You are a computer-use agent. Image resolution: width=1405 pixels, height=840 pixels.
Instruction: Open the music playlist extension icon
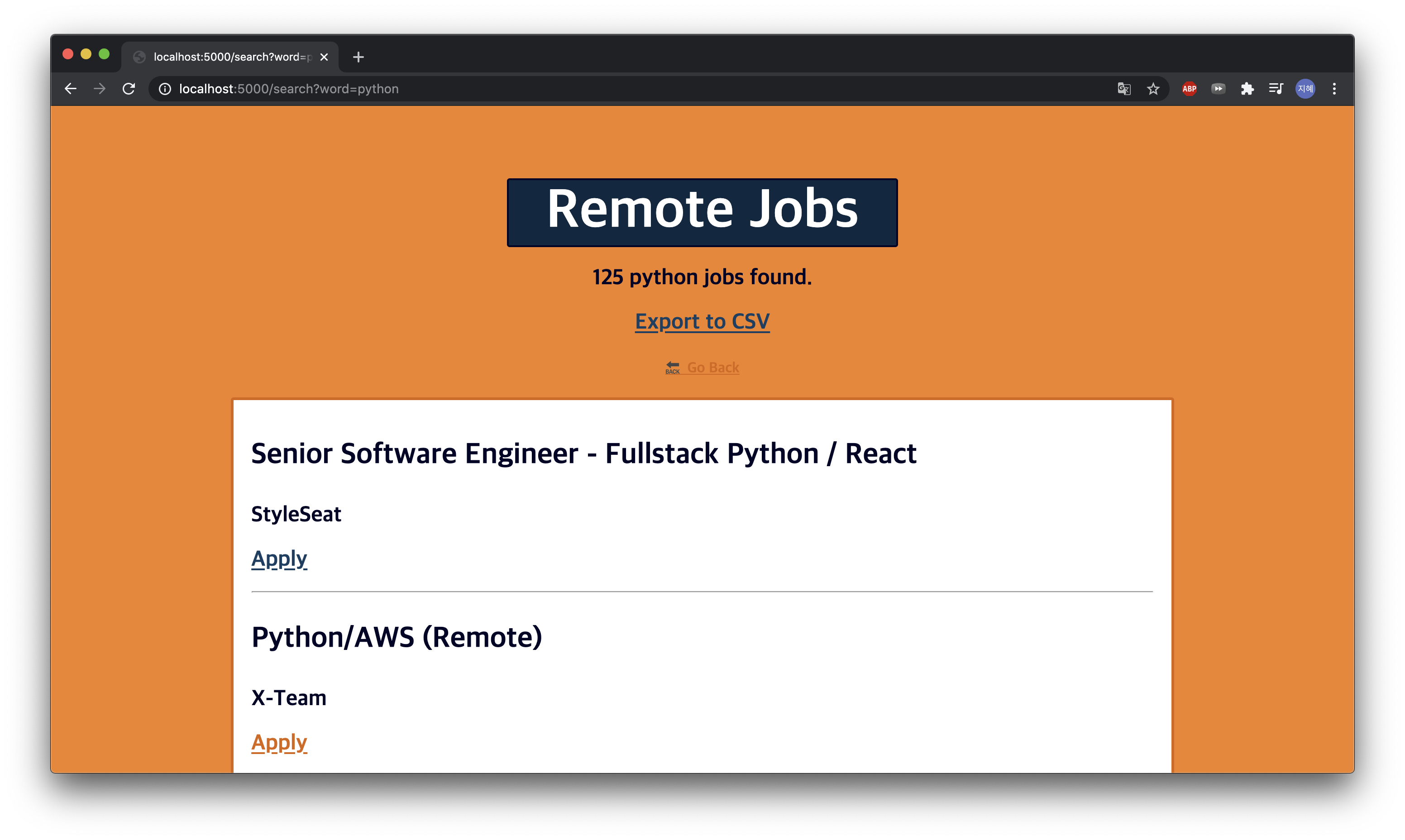click(1276, 89)
